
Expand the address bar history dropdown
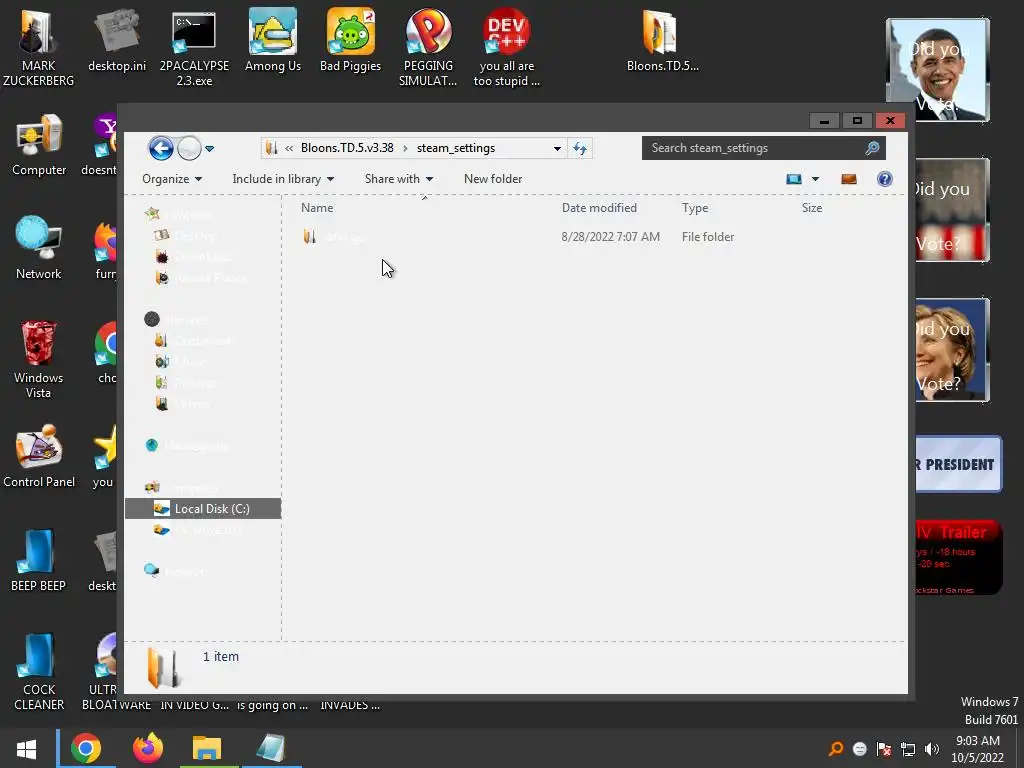coord(557,148)
